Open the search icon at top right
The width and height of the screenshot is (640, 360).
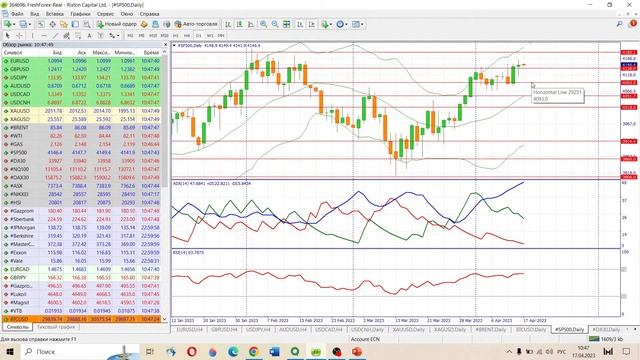[x=620, y=24]
